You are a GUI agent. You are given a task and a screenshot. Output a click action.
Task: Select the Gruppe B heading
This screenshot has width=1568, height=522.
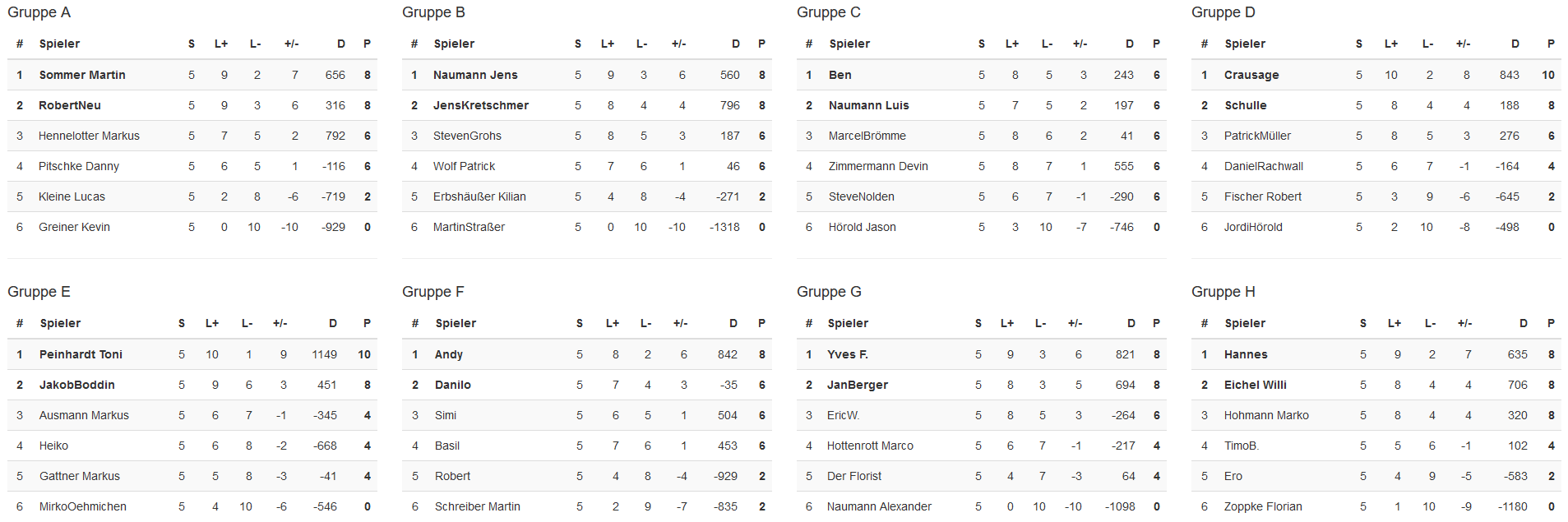[433, 12]
